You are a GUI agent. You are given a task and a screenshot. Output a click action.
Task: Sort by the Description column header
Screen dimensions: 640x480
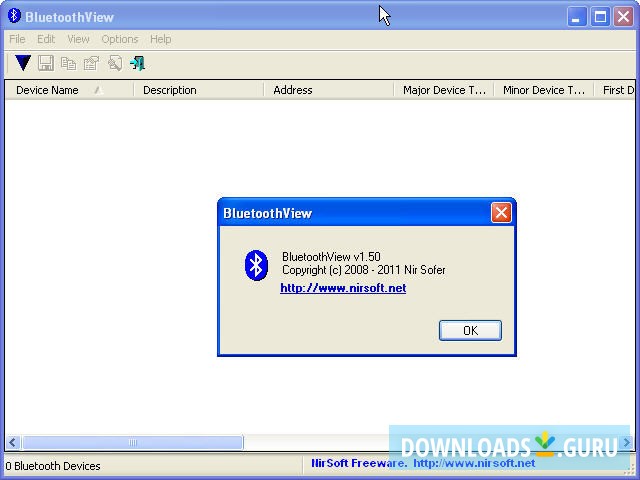tap(199, 90)
